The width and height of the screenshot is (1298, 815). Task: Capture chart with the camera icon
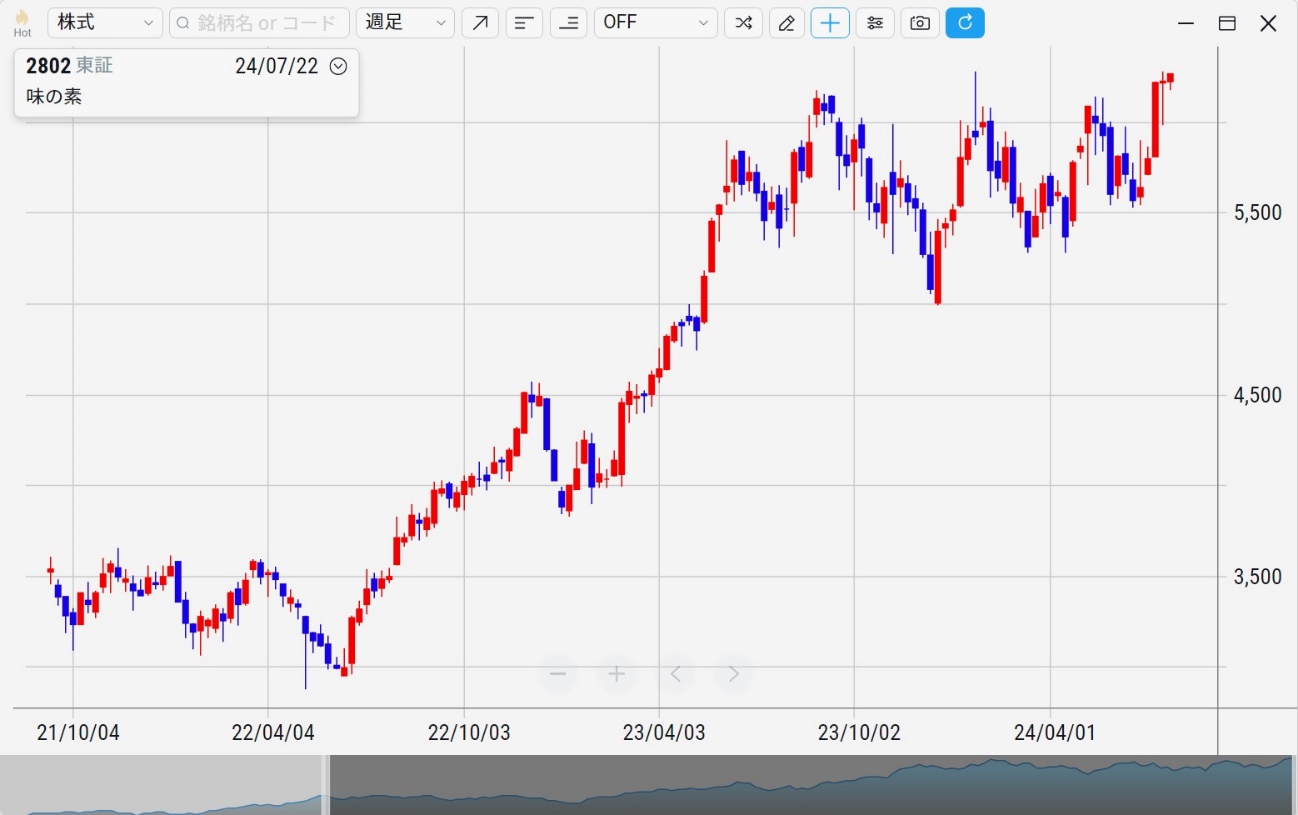[x=920, y=23]
